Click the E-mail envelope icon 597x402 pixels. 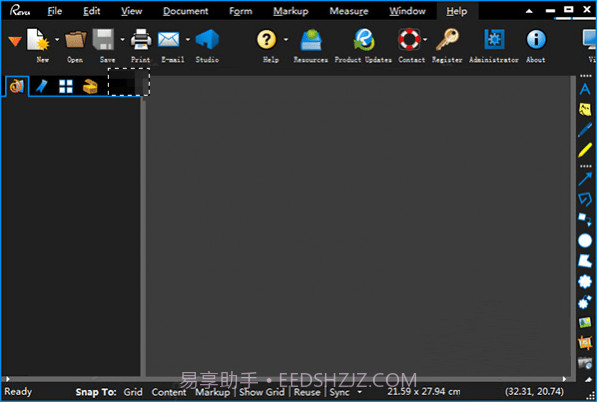[168, 39]
